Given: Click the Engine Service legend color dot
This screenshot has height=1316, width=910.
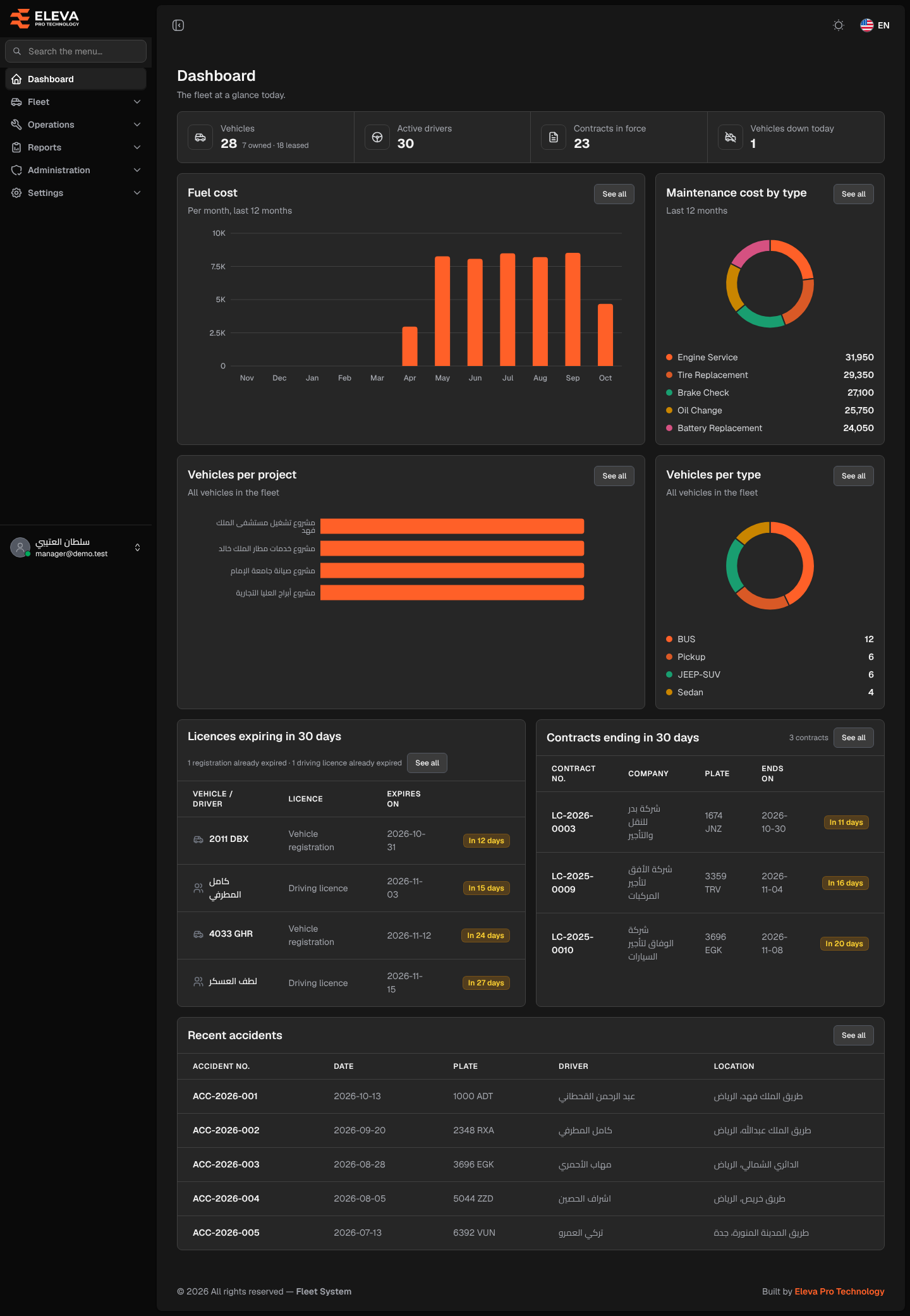Looking at the screenshot, I should pyautogui.click(x=669, y=357).
